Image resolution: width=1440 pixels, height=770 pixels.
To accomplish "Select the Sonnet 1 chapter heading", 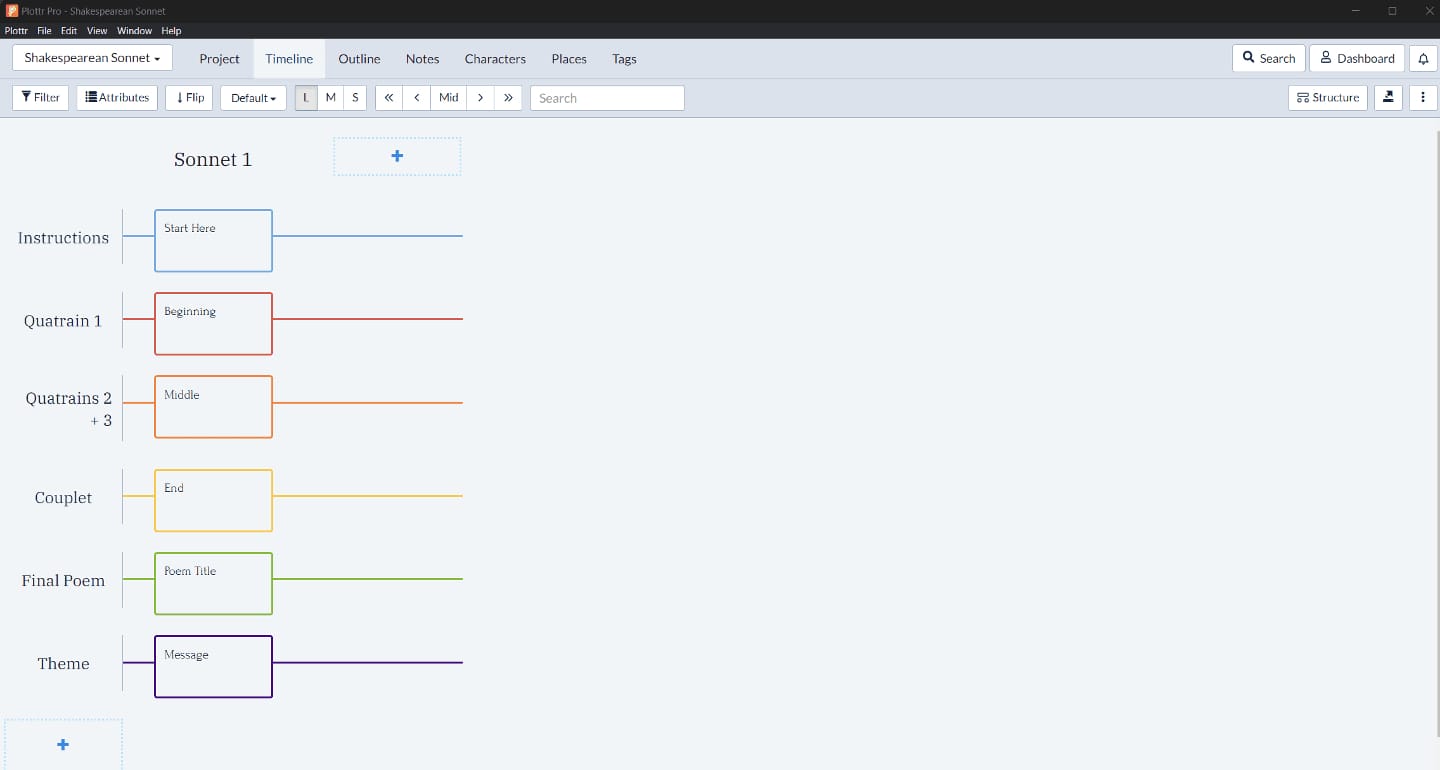I will [x=213, y=159].
